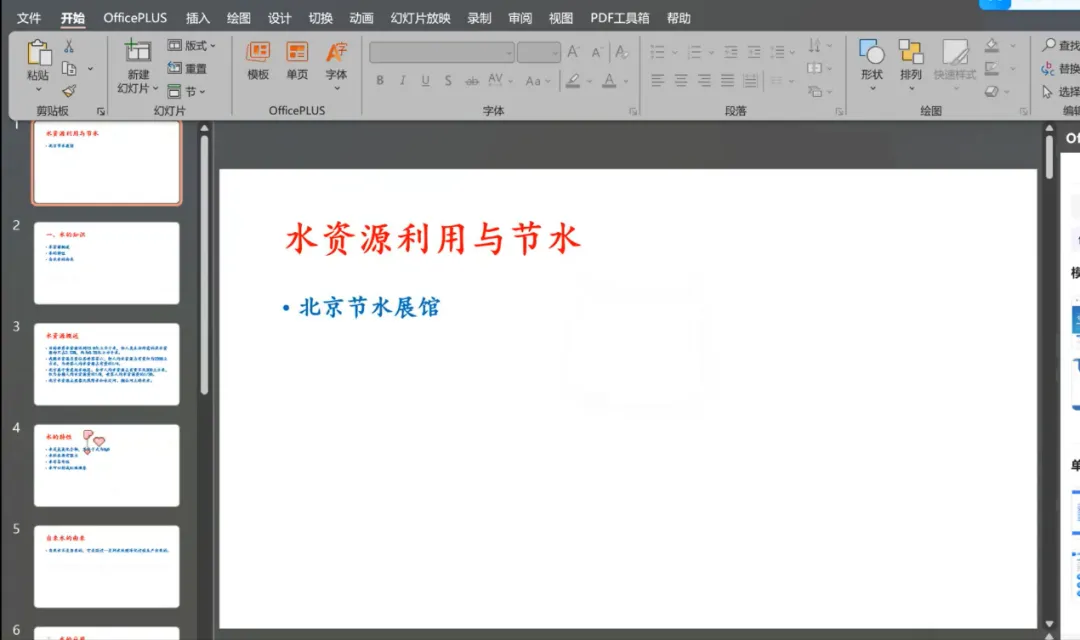The width and height of the screenshot is (1080, 640).
Task: Click the Cut scissors icon
Action: click(69, 47)
